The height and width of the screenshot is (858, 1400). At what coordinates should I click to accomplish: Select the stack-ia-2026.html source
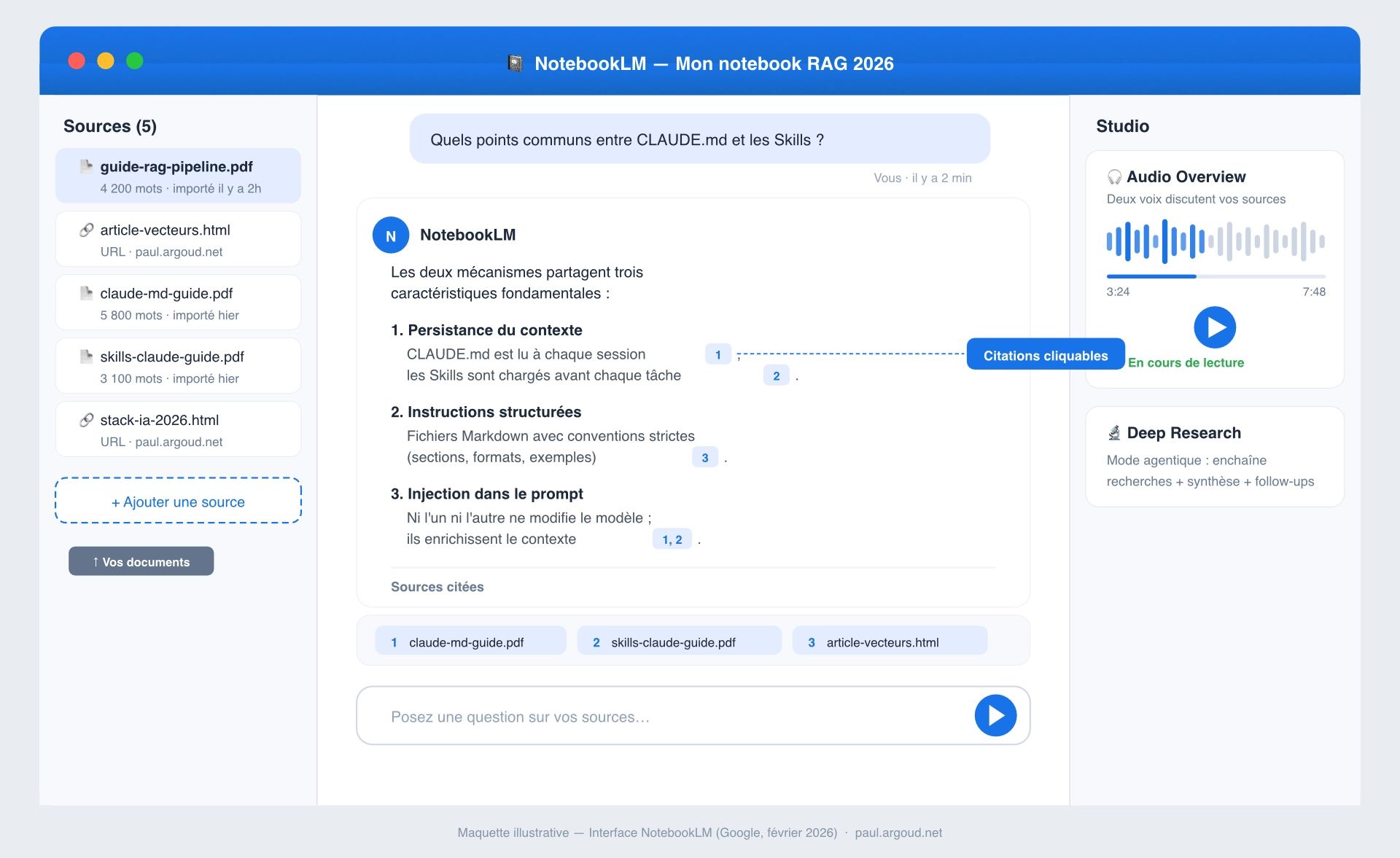click(178, 429)
